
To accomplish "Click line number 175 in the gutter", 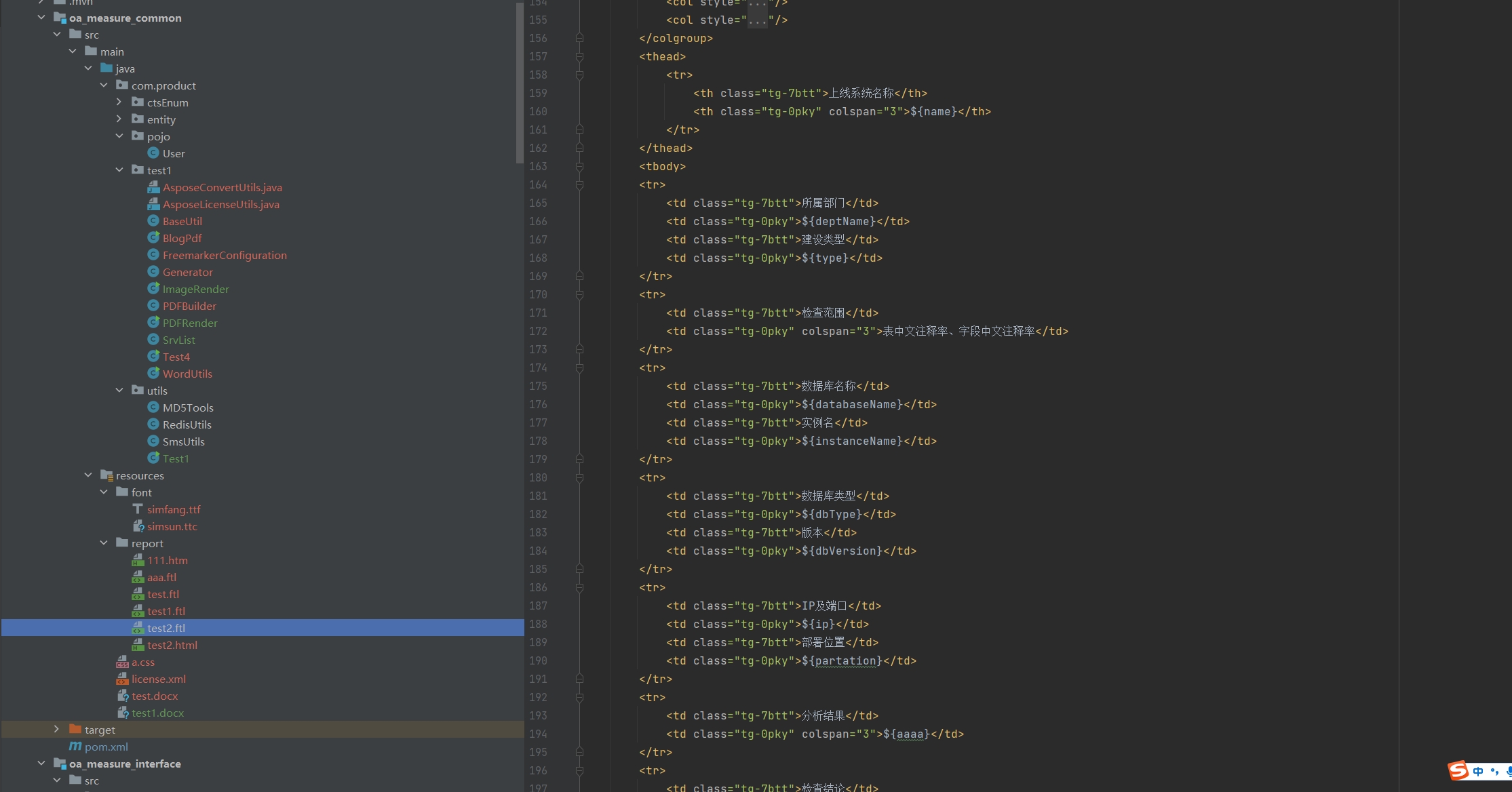I will (x=538, y=386).
